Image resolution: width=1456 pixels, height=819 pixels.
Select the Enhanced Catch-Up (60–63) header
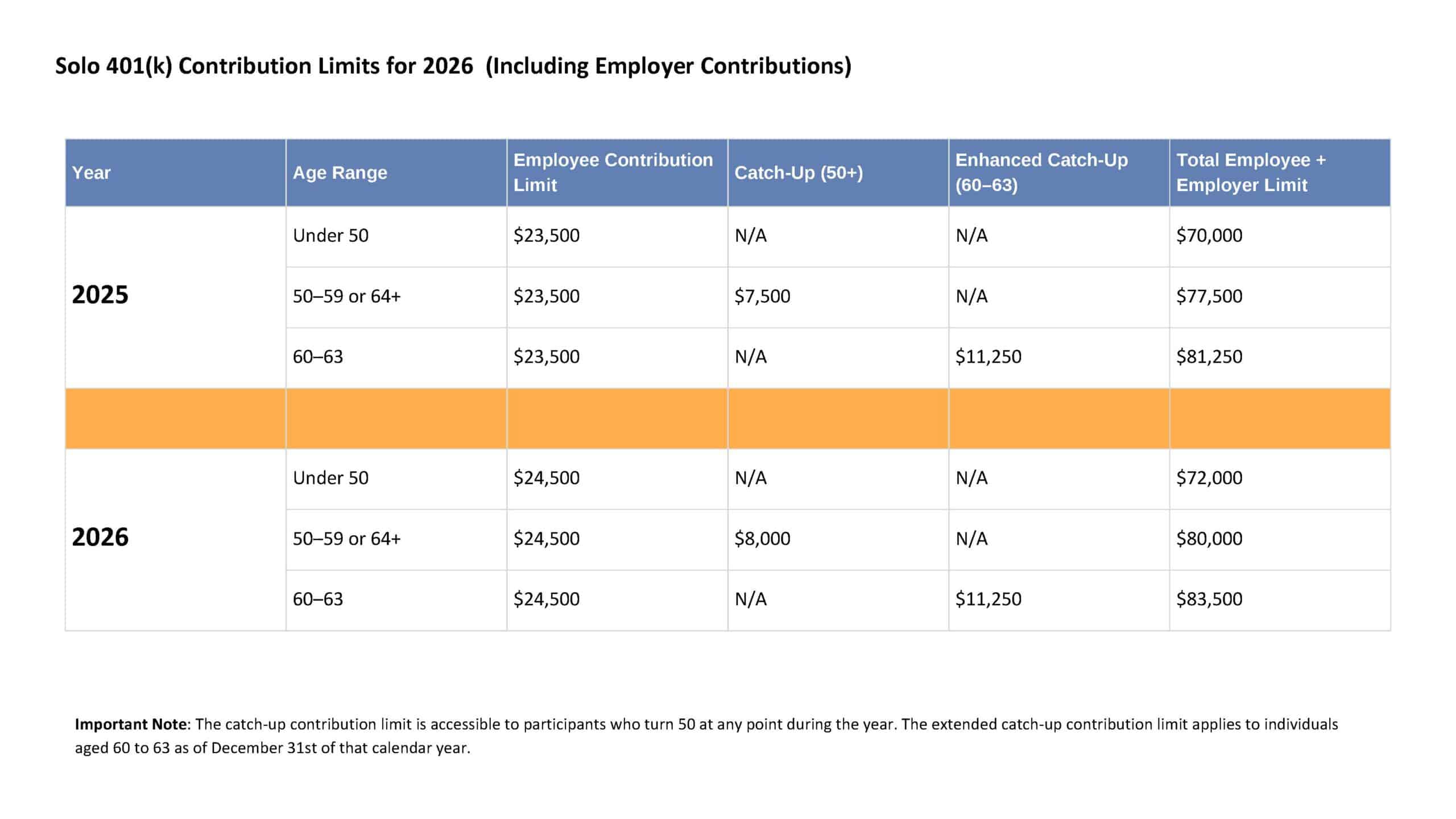[x=1041, y=172]
